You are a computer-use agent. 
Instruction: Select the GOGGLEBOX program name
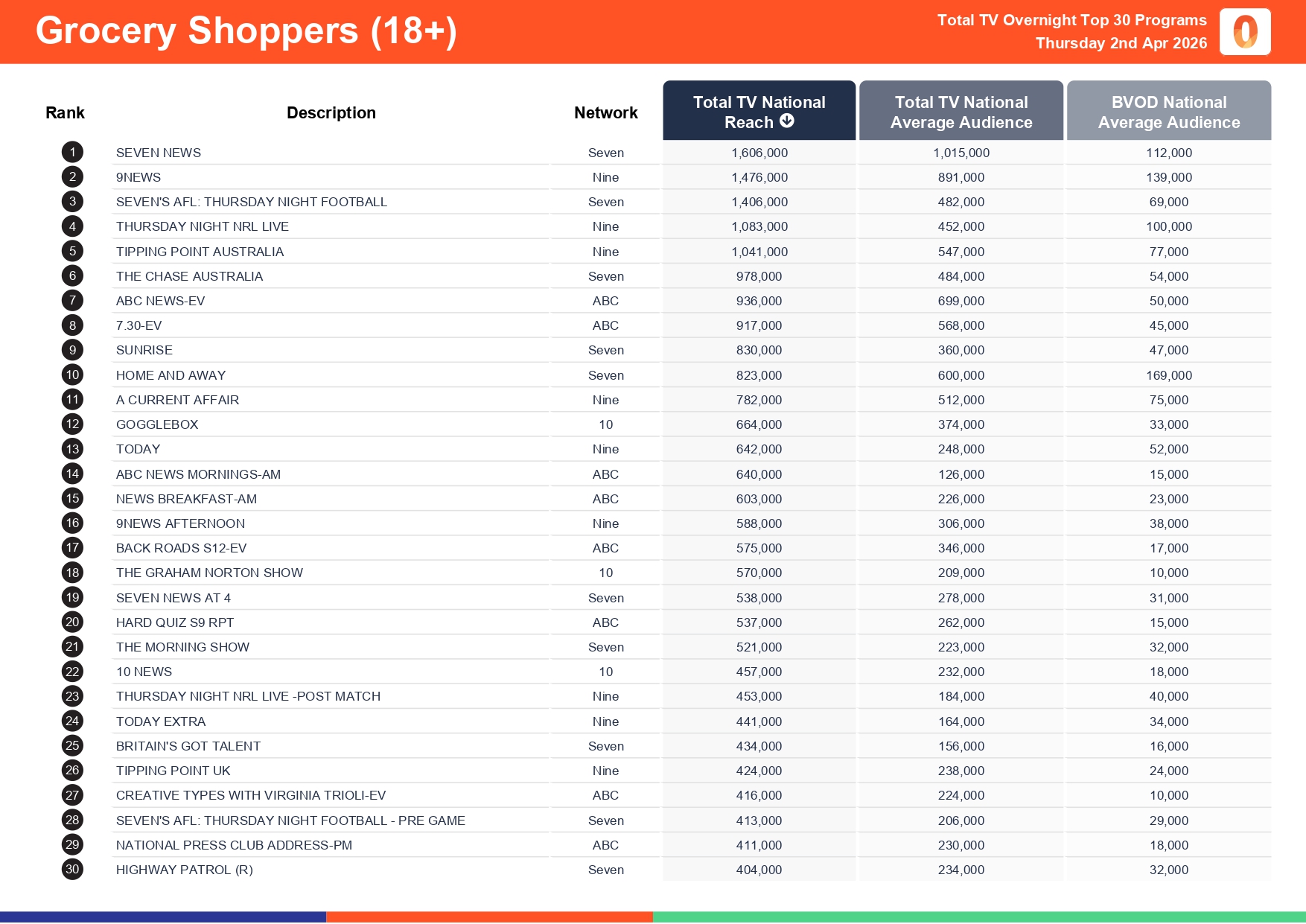pos(157,424)
